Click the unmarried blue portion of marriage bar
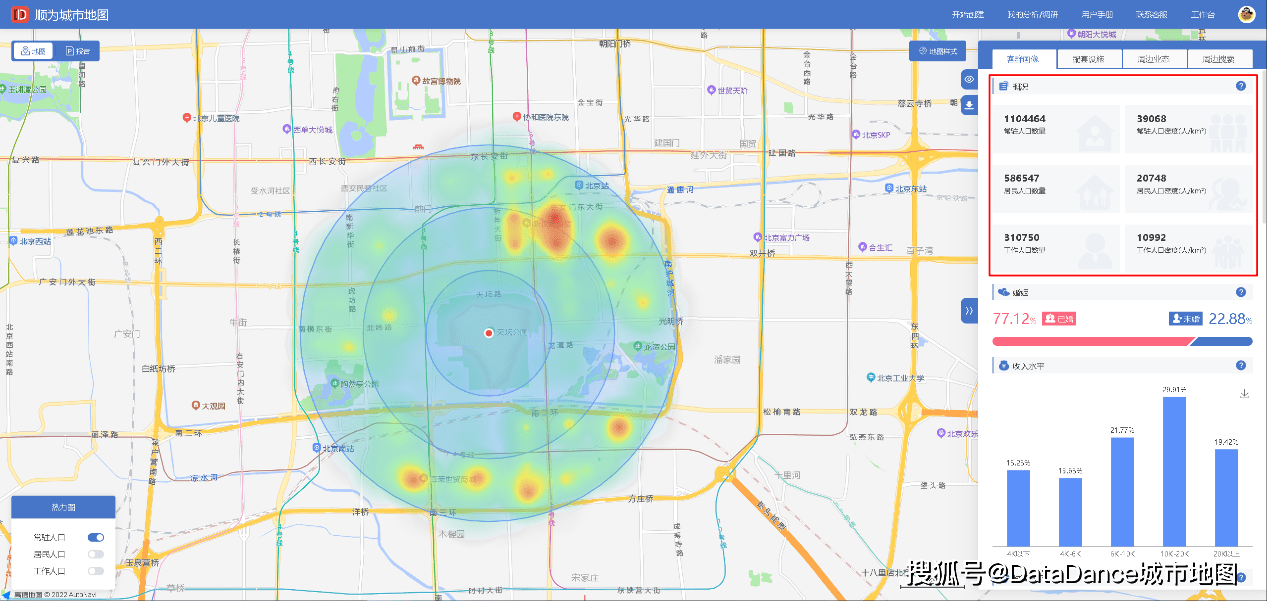Image resolution: width=1267 pixels, height=601 pixels. pos(1221,341)
